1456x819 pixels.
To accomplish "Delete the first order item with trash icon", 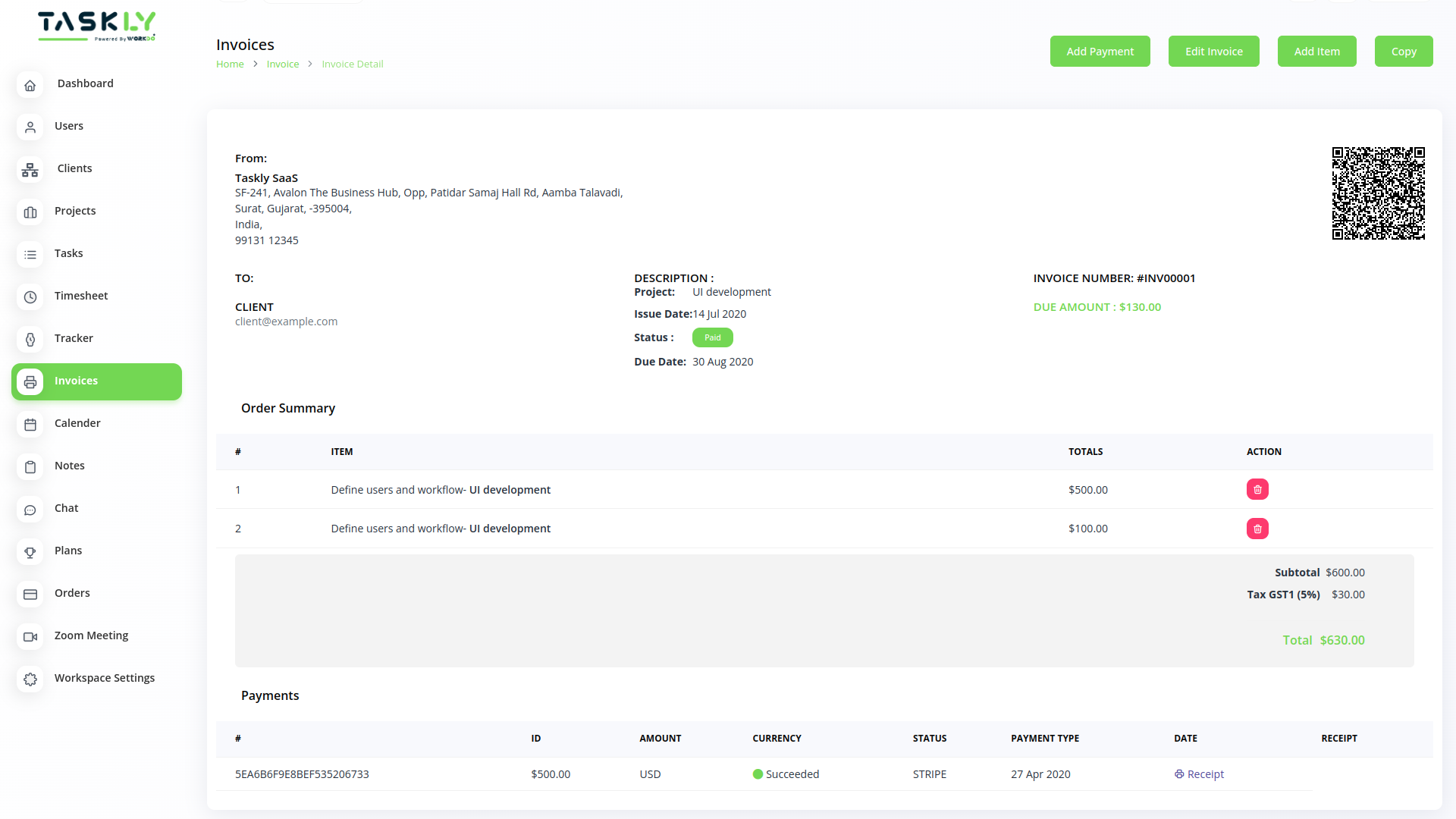I will click(1257, 489).
